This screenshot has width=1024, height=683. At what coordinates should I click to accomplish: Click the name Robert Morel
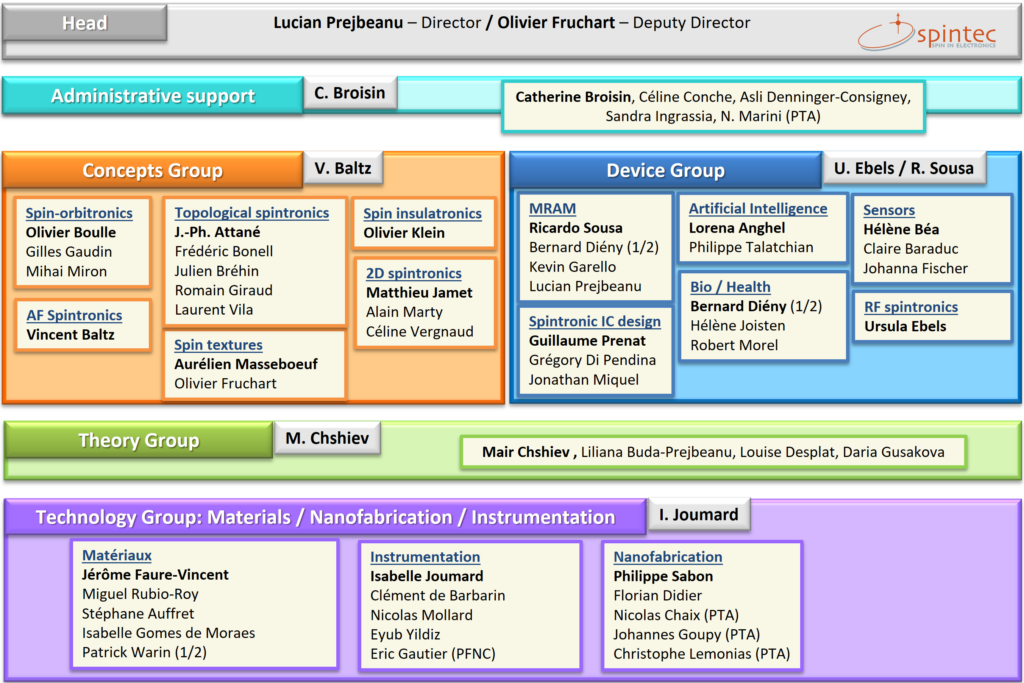pyautogui.click(x=733, y=345)
